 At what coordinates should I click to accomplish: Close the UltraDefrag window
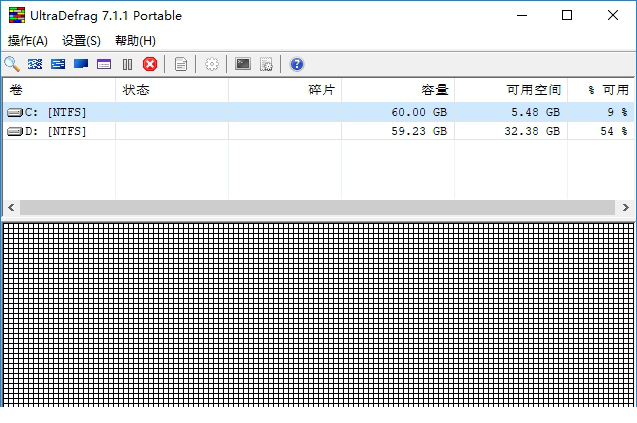(x=613, y=15)
